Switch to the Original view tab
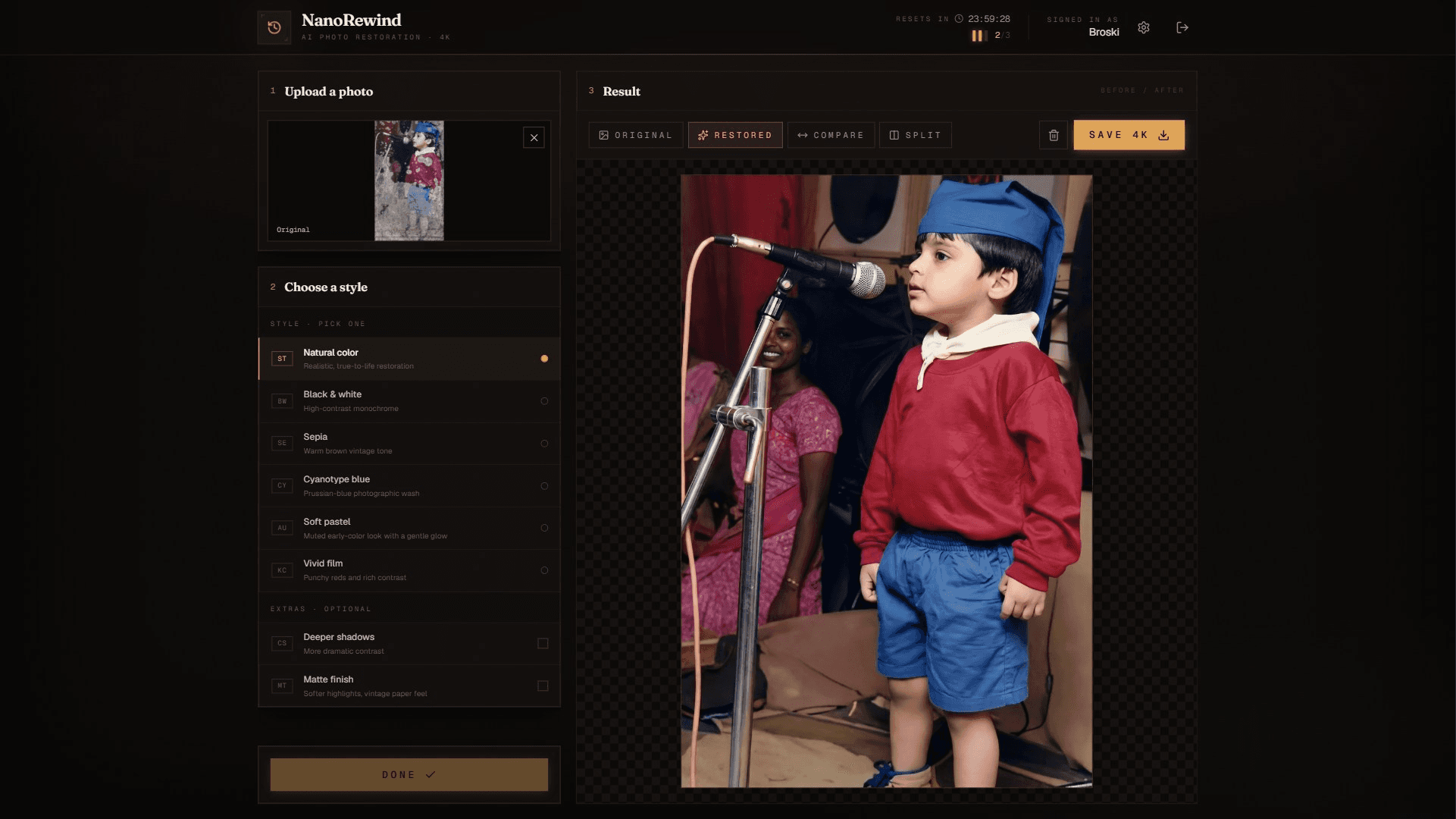Image resolution: width=1456 pixels, height=819 pixels. click(x=636, y=135)
